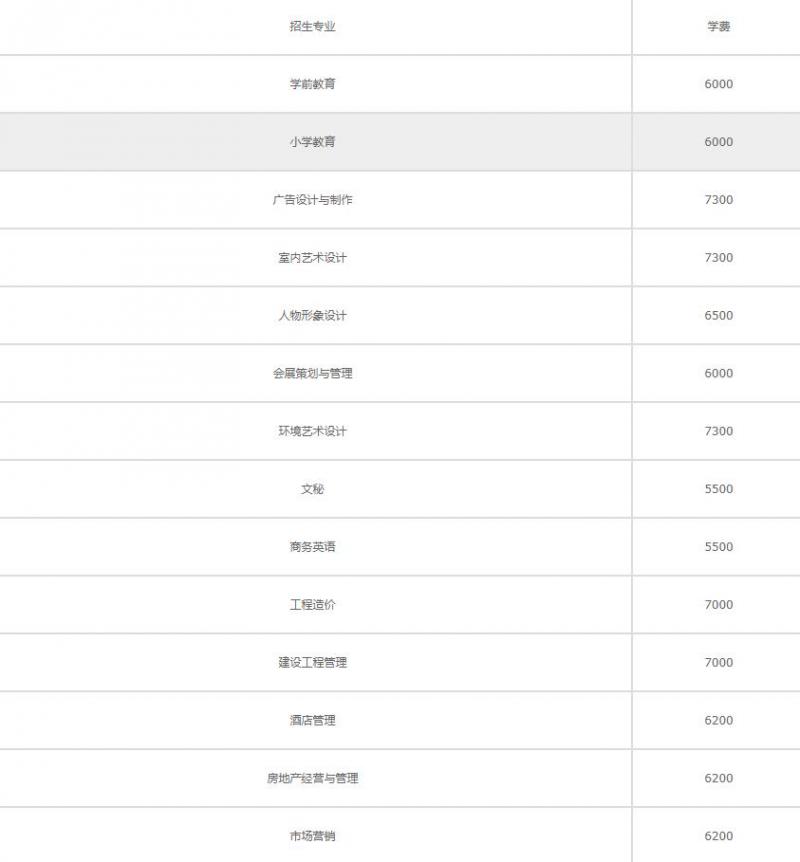Select the 7300 fee for 广告设计与制作

pyautogui.click(x=718, y=200)
